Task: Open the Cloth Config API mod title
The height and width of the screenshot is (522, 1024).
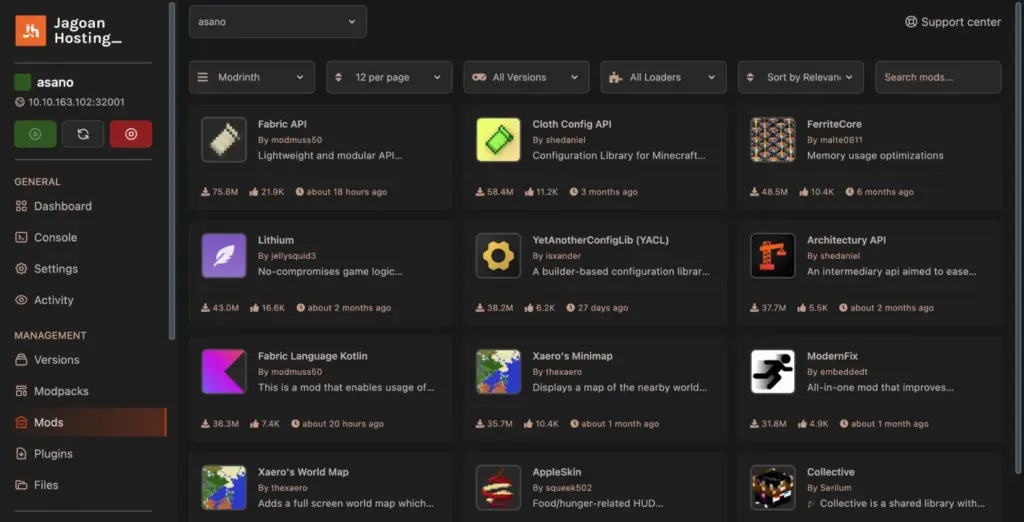Action: (x=572, y=124)
